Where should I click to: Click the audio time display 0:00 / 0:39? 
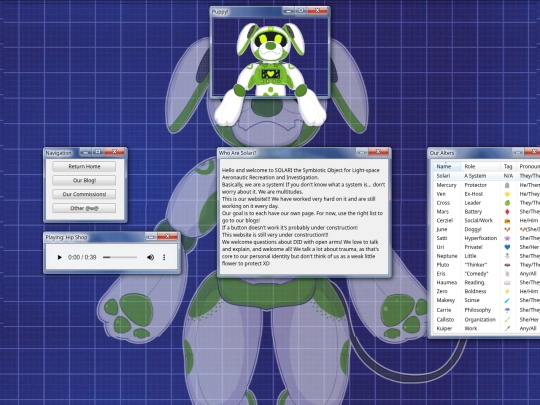tap(82, 257)
